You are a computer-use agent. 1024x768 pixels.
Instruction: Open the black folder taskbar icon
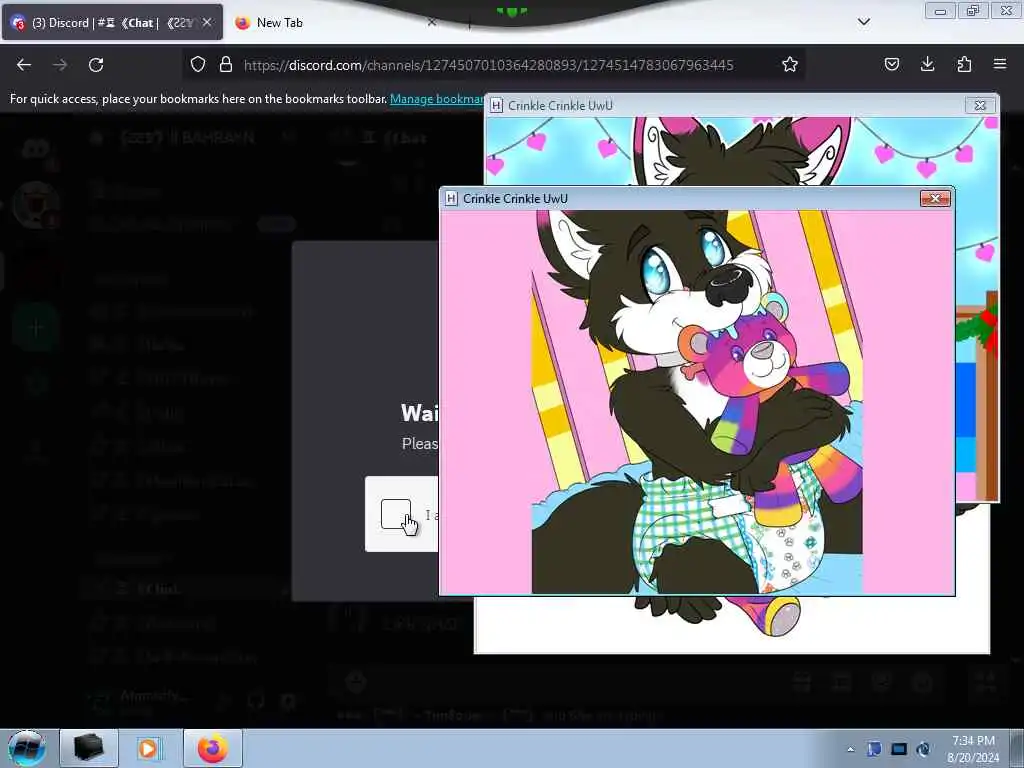tap(89, 748)
